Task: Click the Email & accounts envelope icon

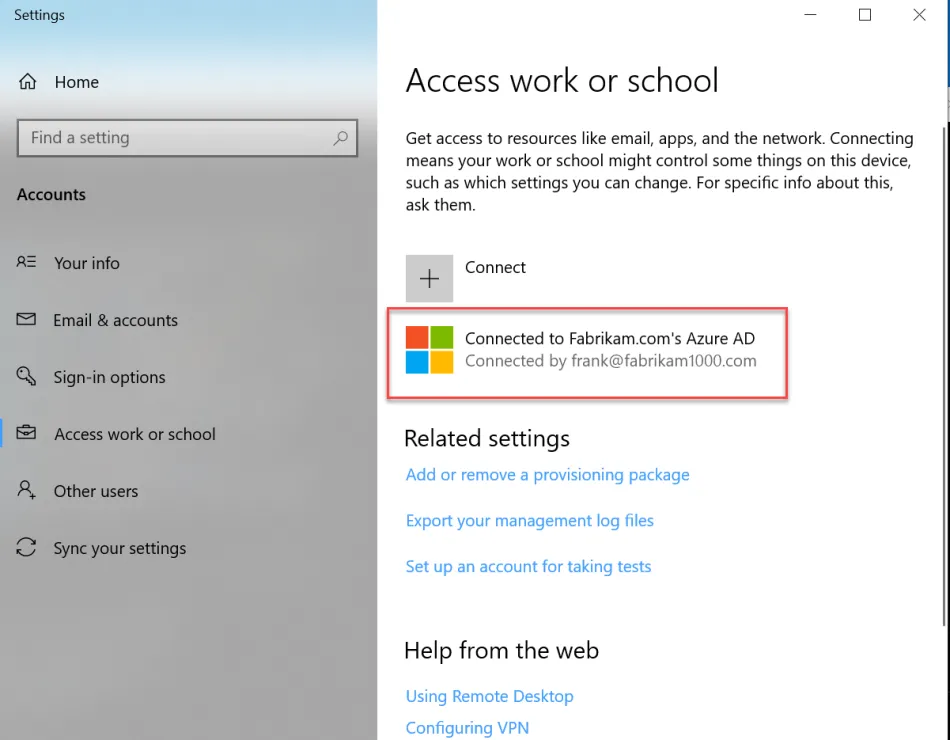Action: click(x=27, y=320)
